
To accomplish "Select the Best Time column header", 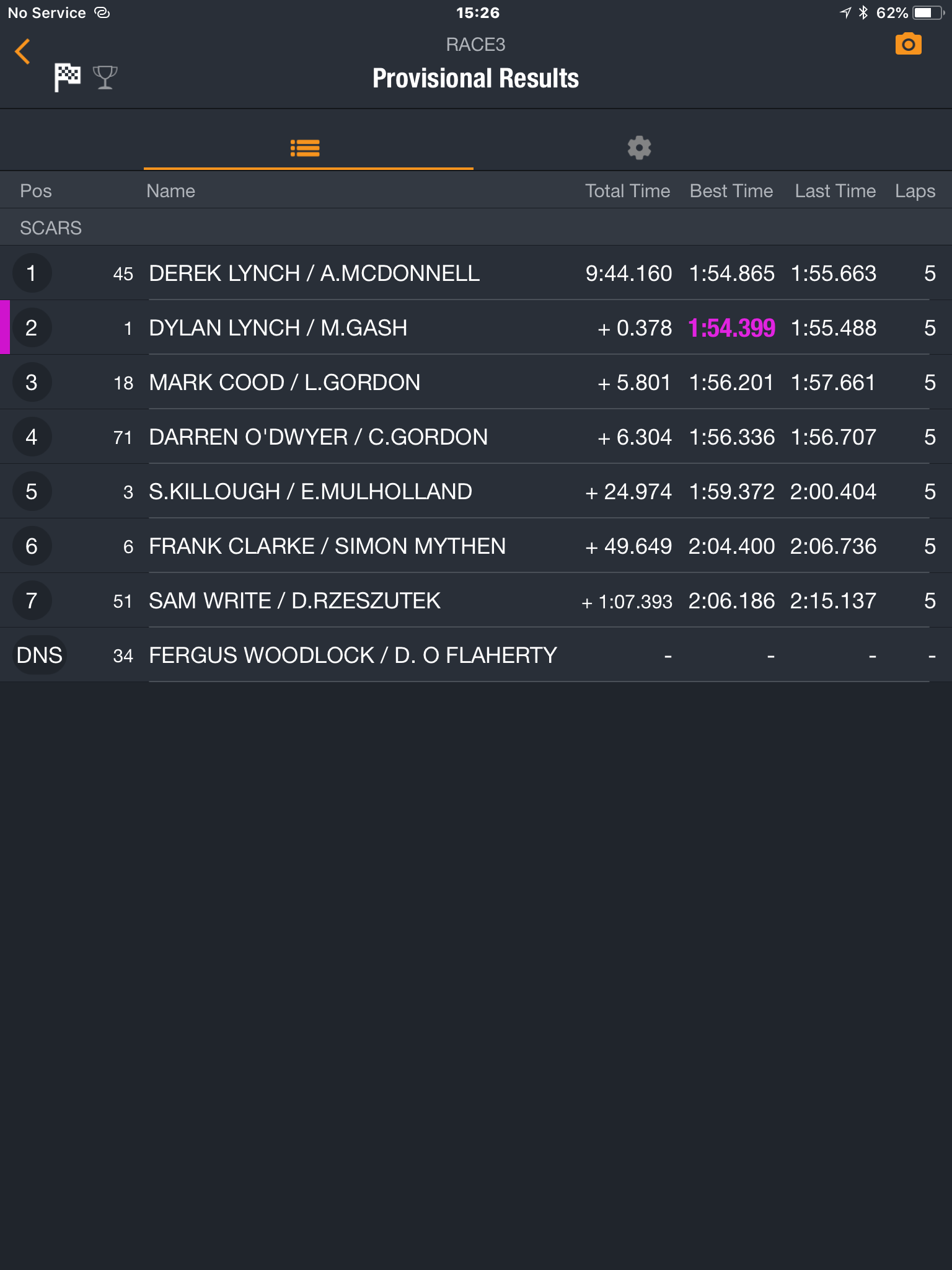I will point(731,190).
